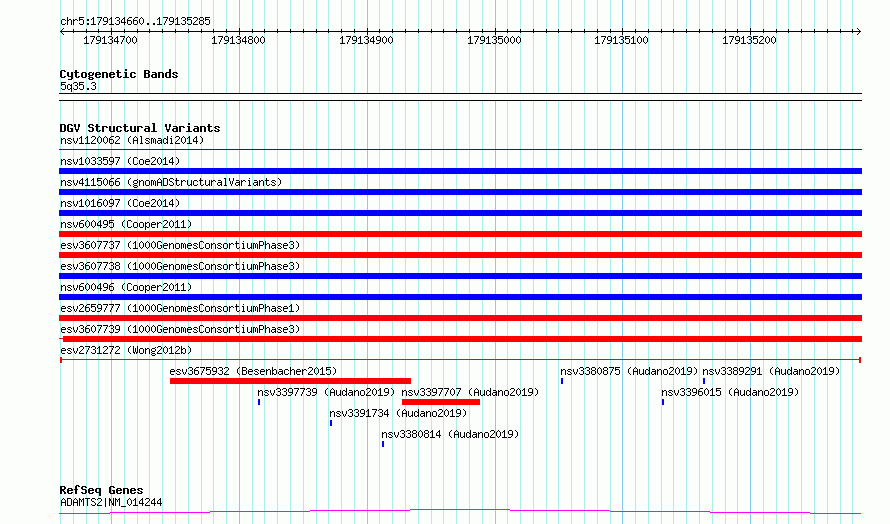This screenshot has height=524, width=890.
Task: Click the Cytogenetic Bands track heading
Action: [119, 74]
